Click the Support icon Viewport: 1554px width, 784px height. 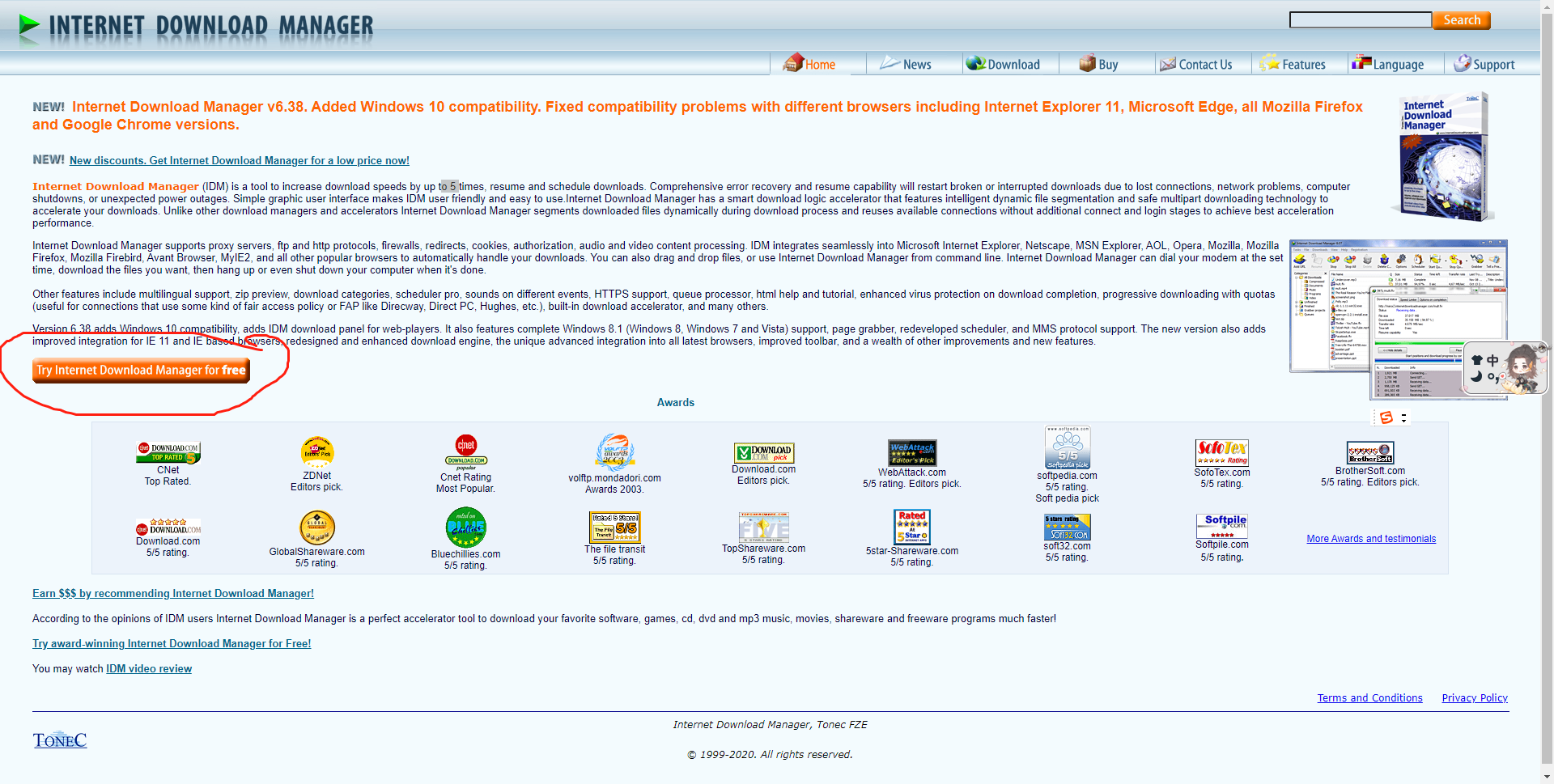click(1462, 62)
